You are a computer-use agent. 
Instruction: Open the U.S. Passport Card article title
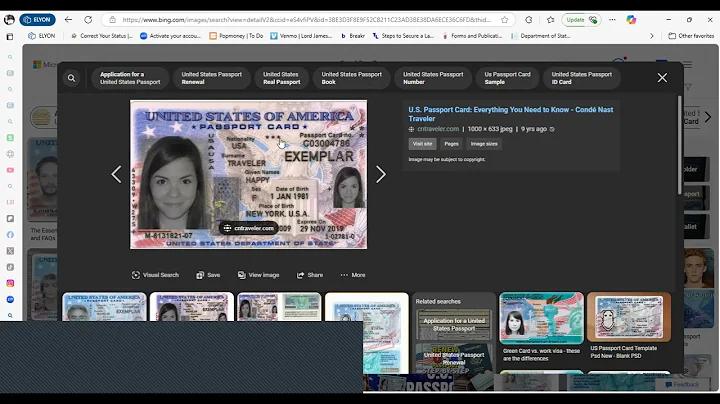[x=511, y=114]
